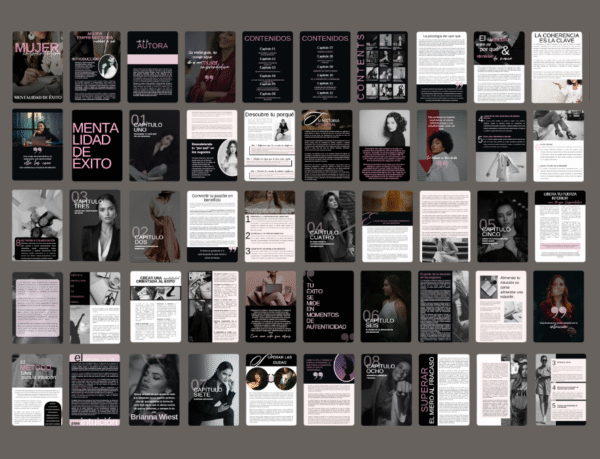Select the Capítulo Siete page thumbnail
600x459 pixels.
[x=211, y=388]
